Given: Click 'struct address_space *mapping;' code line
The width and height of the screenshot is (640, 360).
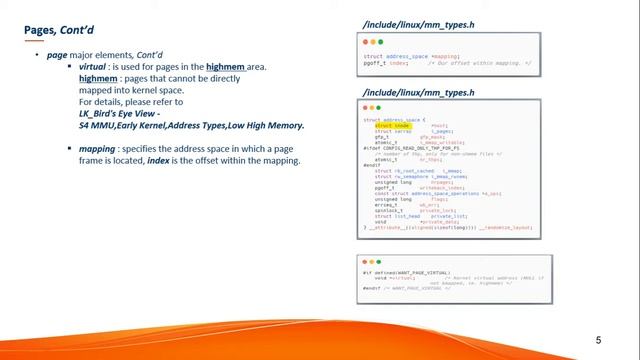Looking at the screenshot, I should (411, 56).
